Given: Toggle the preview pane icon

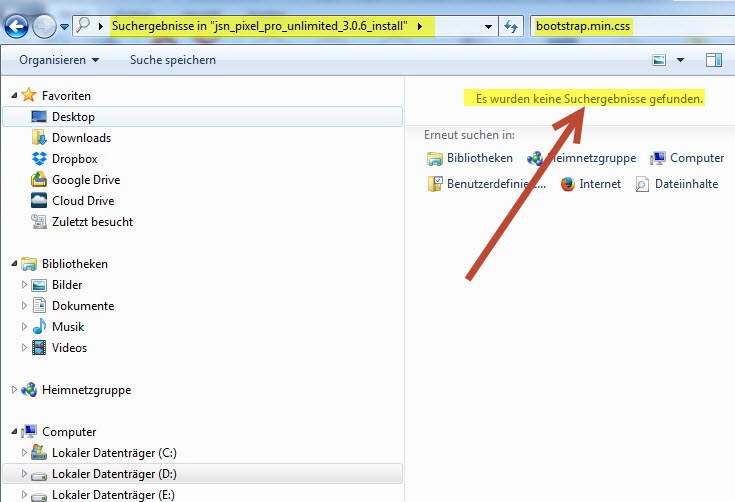Looking at the screenshot, I should (x=713, y=60).
